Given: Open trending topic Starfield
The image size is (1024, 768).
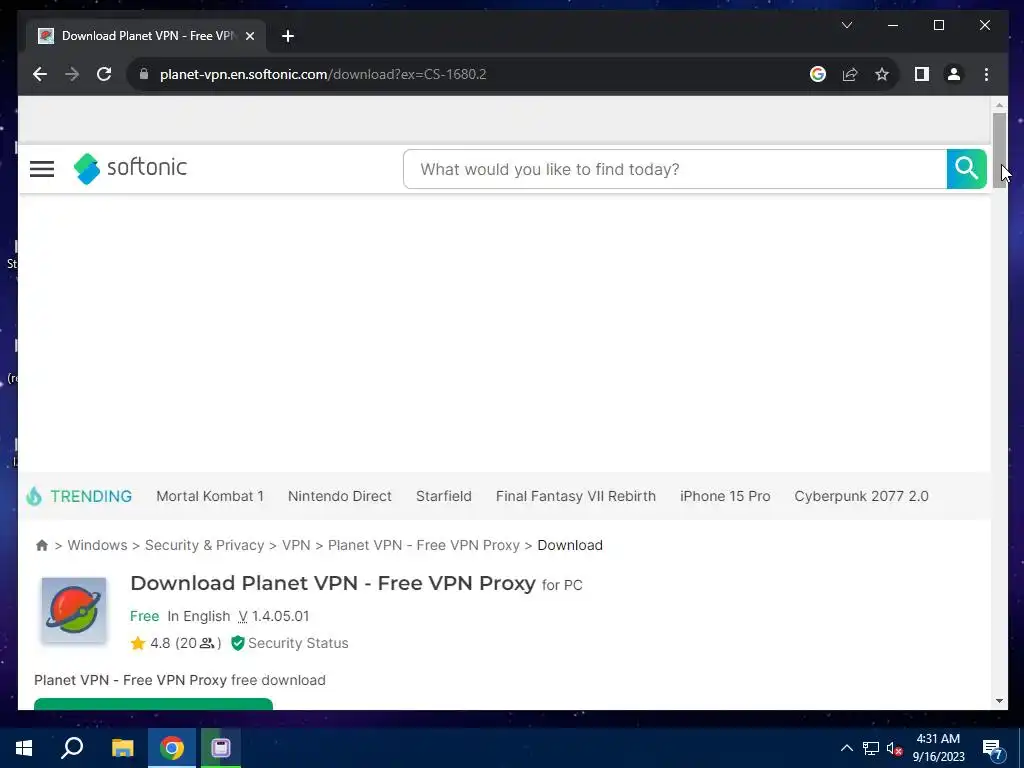Looking at the screenshot, I should click(443, 496).
